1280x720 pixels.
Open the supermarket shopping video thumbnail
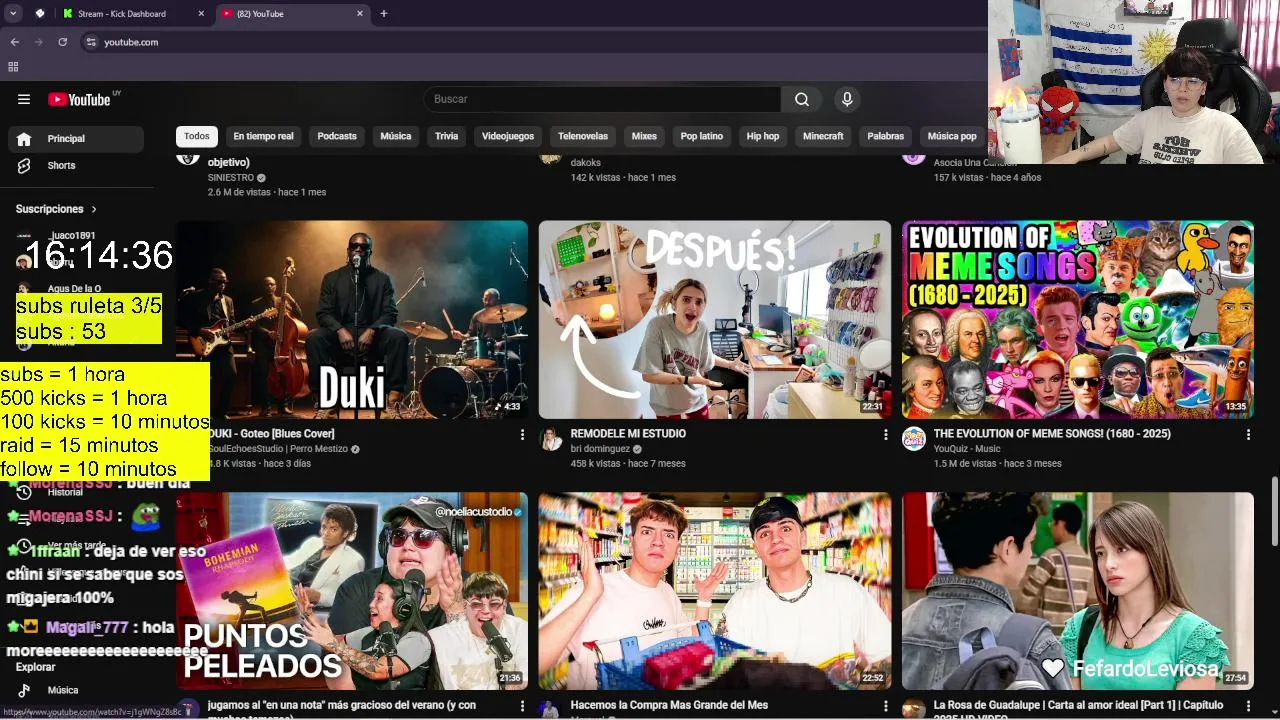pyautogui.click(x=715, y=590)
